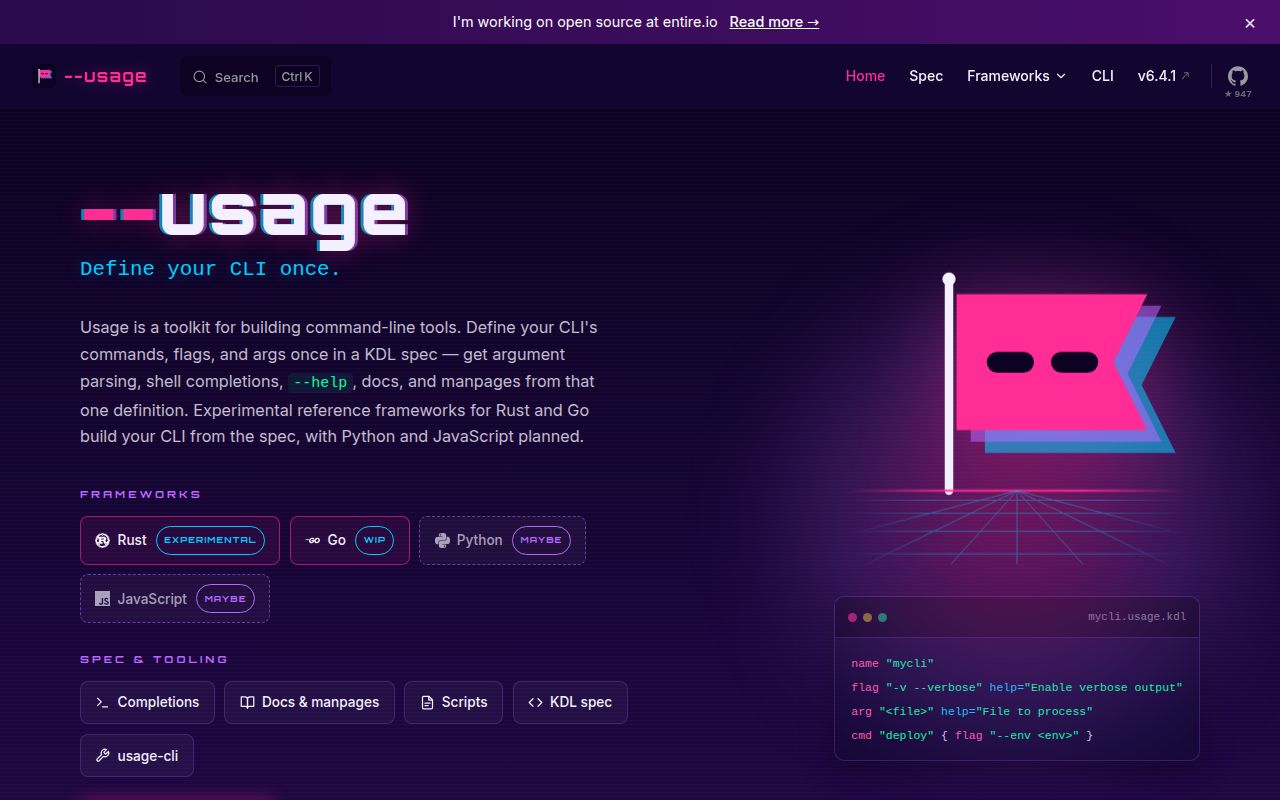Open Docs & manpages label

pyautogui.click(x=320, y=702)
